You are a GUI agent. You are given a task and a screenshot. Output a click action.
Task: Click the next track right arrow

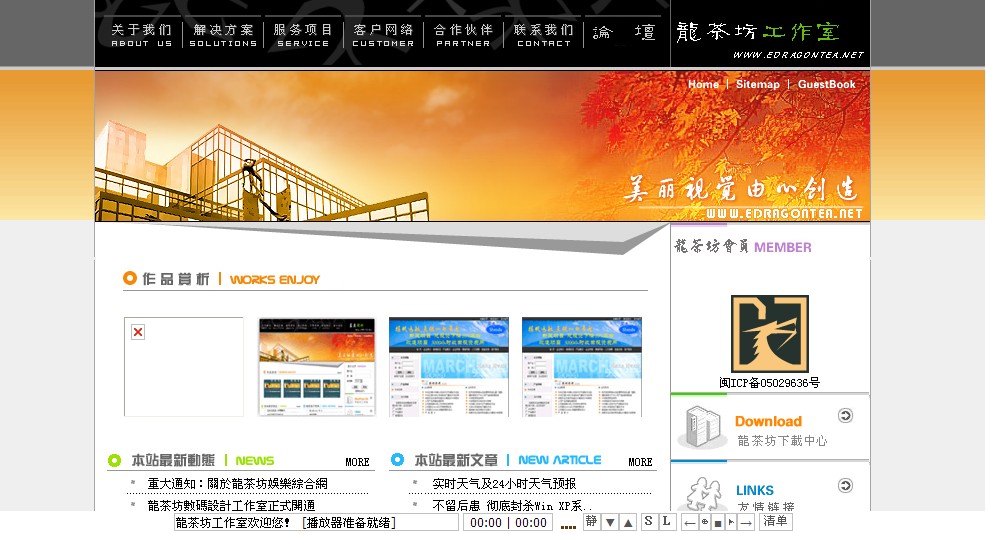pyautogui.click(x=746, y=523)
